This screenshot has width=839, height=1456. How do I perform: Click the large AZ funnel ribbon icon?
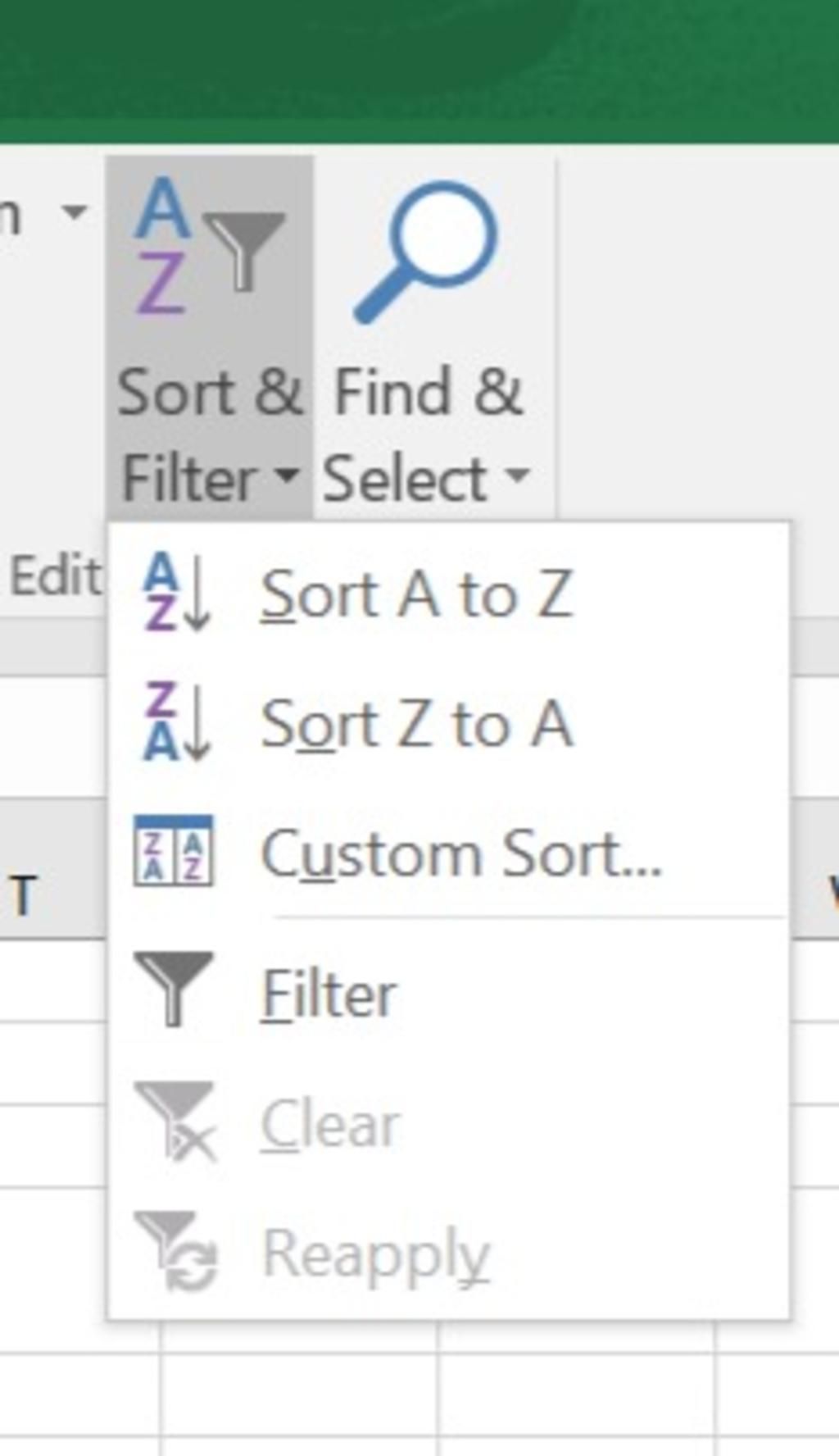coord(210,248)
